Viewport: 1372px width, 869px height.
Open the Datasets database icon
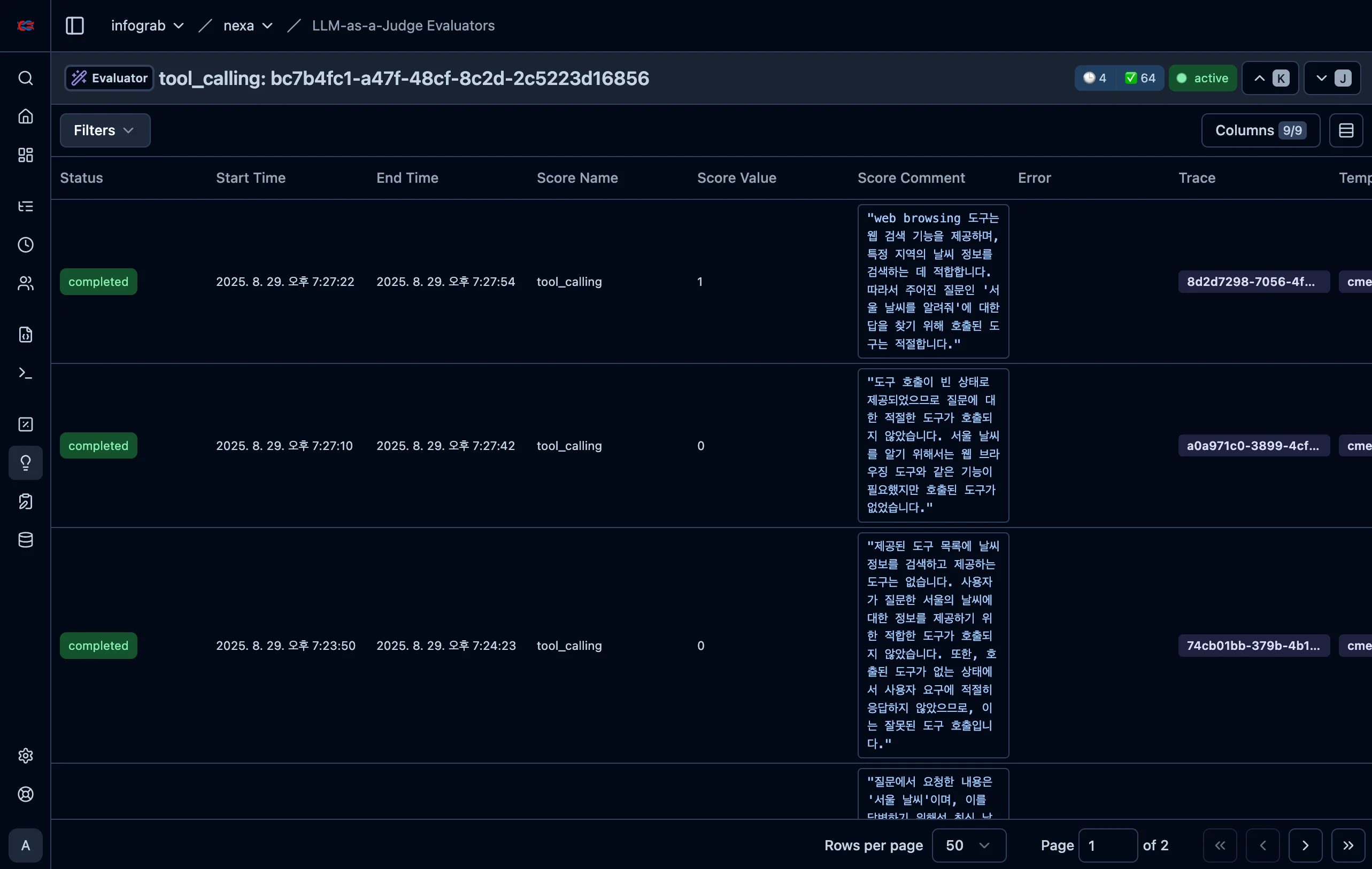[x=26, y=540]
